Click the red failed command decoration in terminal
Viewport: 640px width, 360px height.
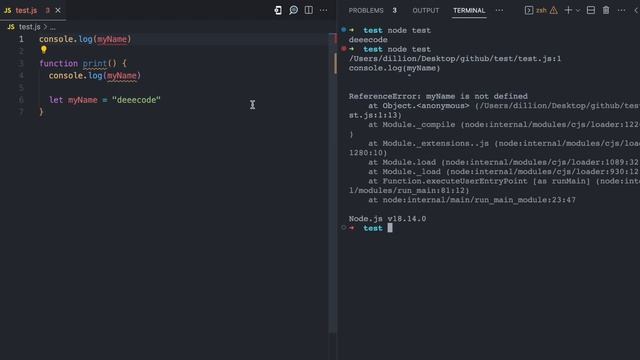(x=344, y=49)
